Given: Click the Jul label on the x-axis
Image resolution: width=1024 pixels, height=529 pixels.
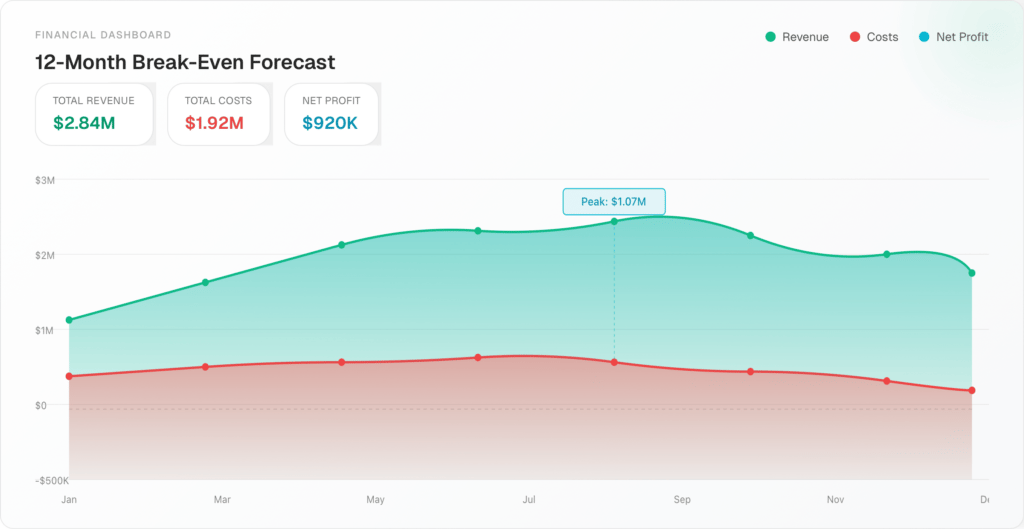Looking at the screenshot, I should 529,500.
